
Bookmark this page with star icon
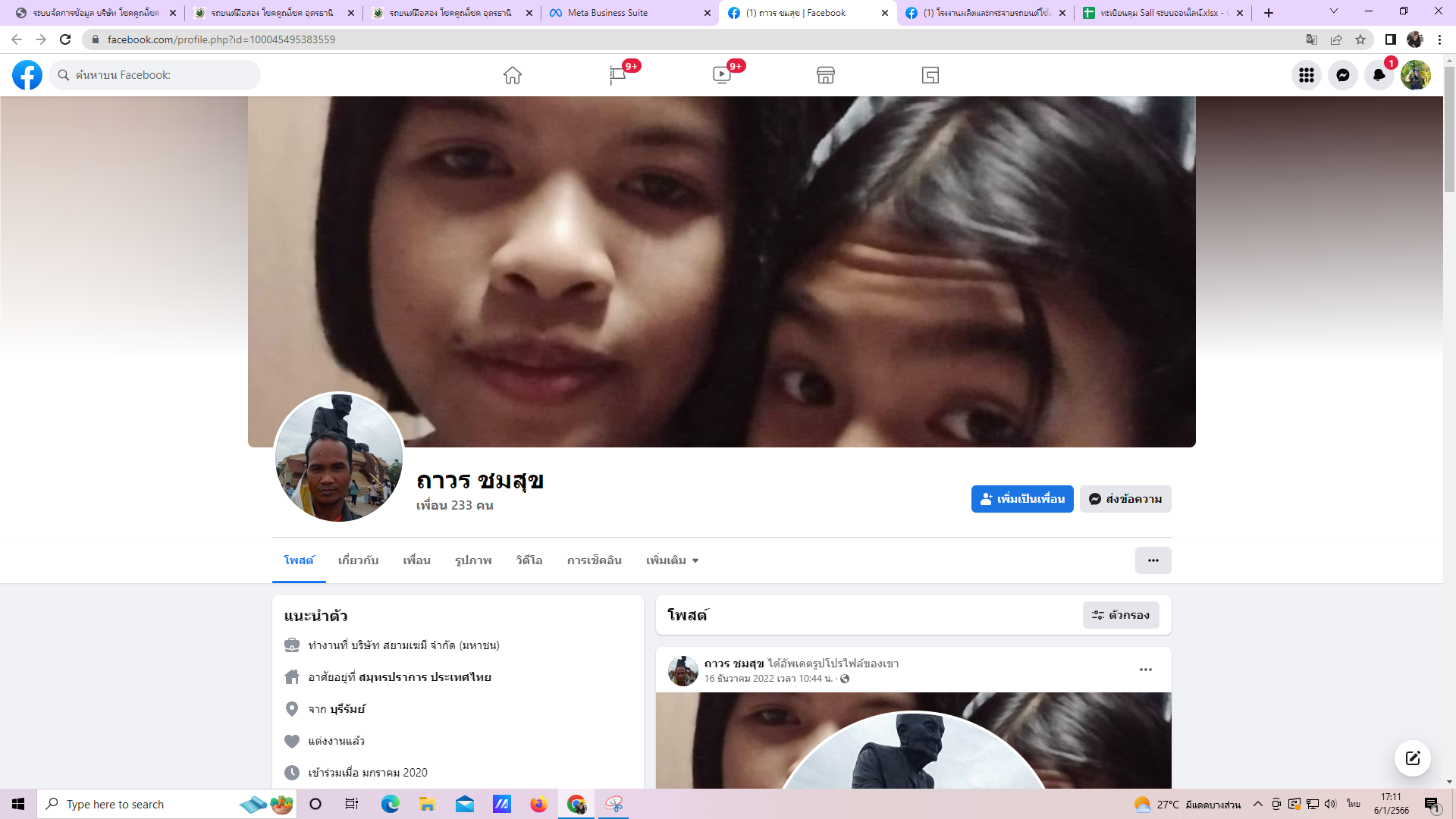1360,39
